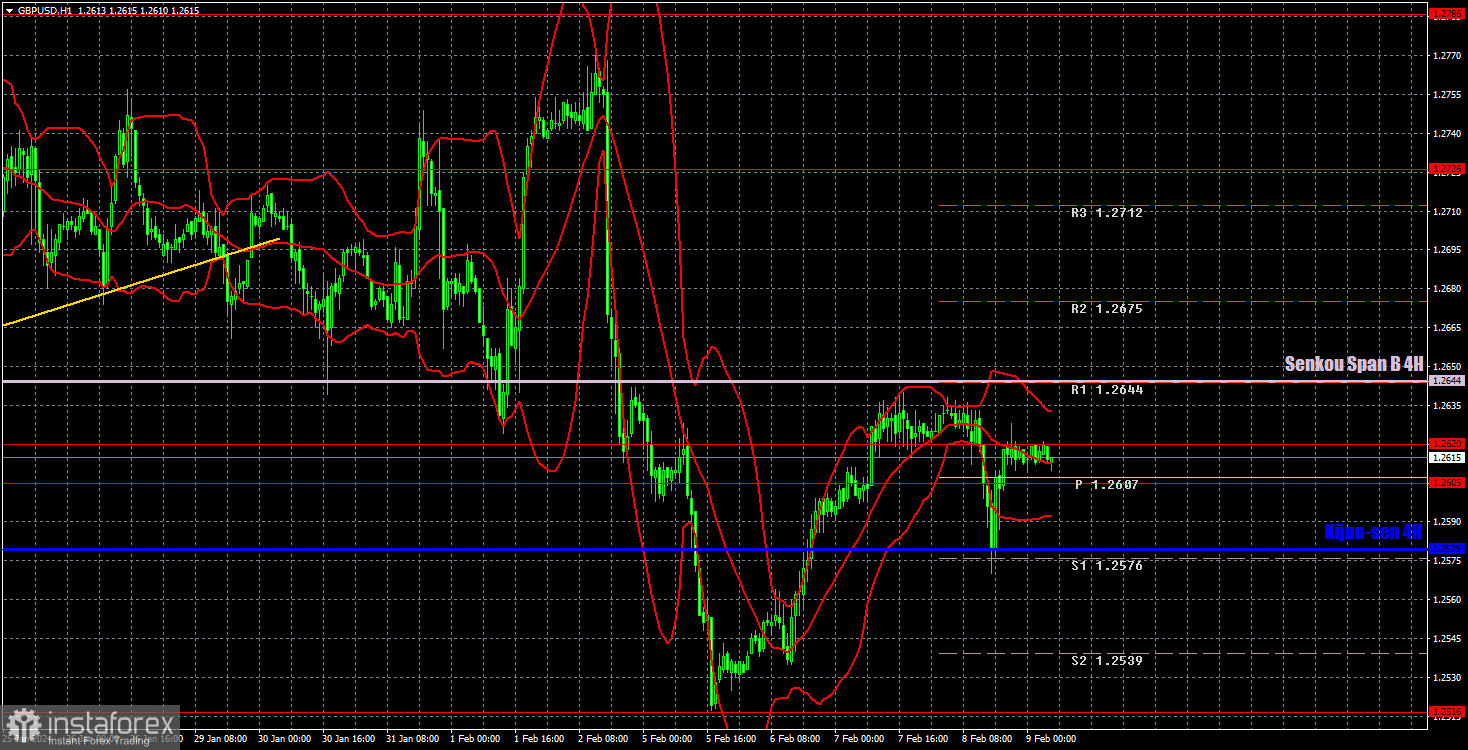Click the 1.2680 price axis label
The image size is (1468, 750).
click(x=1447, y=289)
